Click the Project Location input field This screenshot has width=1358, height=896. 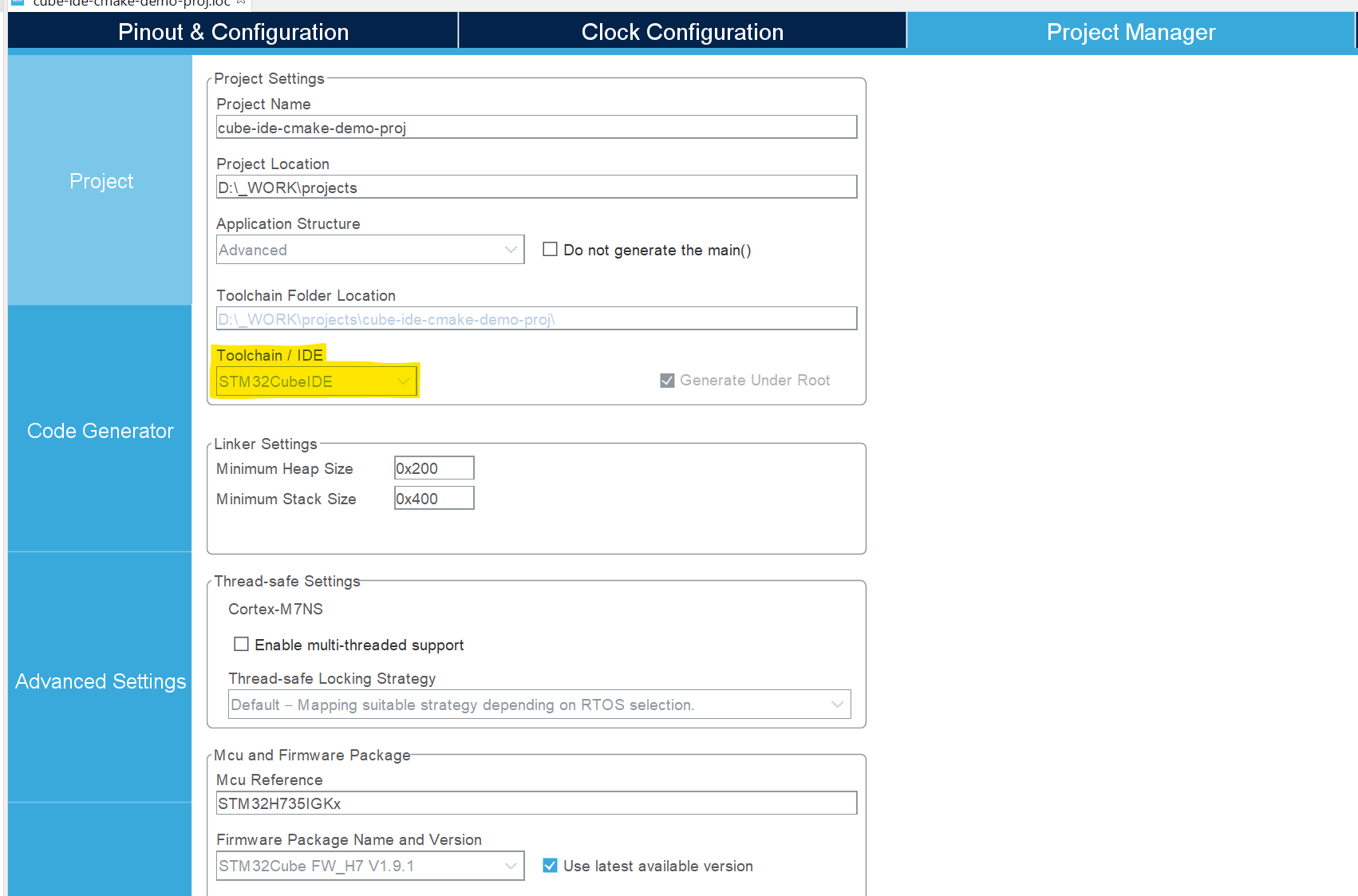coord(536,187)
